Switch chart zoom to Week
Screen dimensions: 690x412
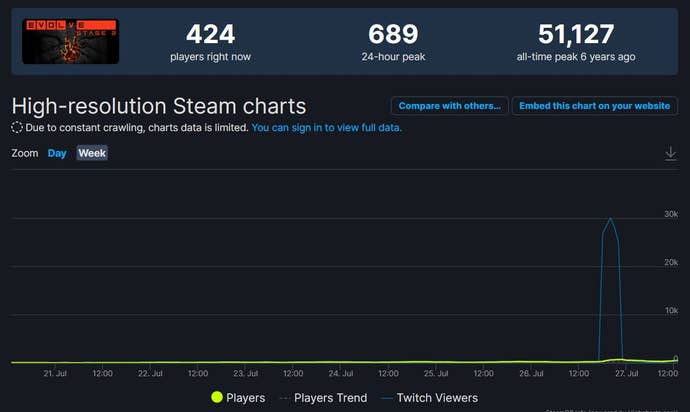(92, 153)
